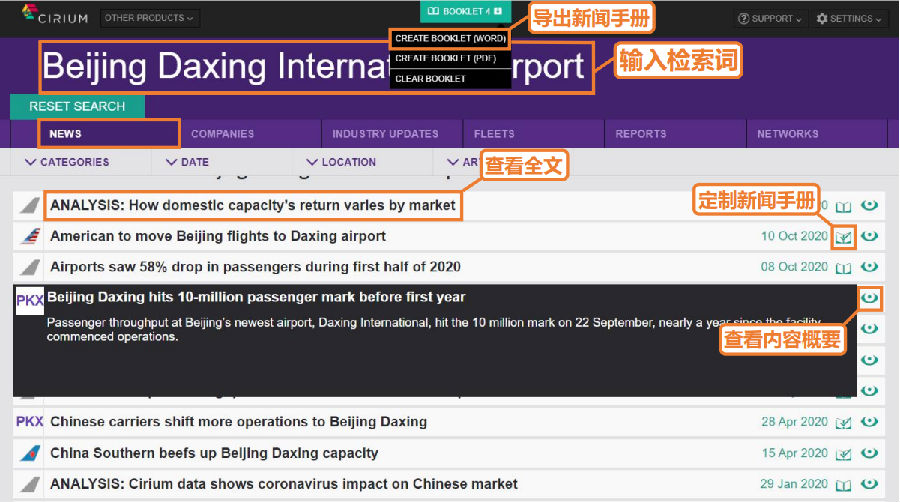The height and width of the screenshot is (502, 900).
Task: Click American Airlines logo icon in news list
Action: tap(30, 237)
